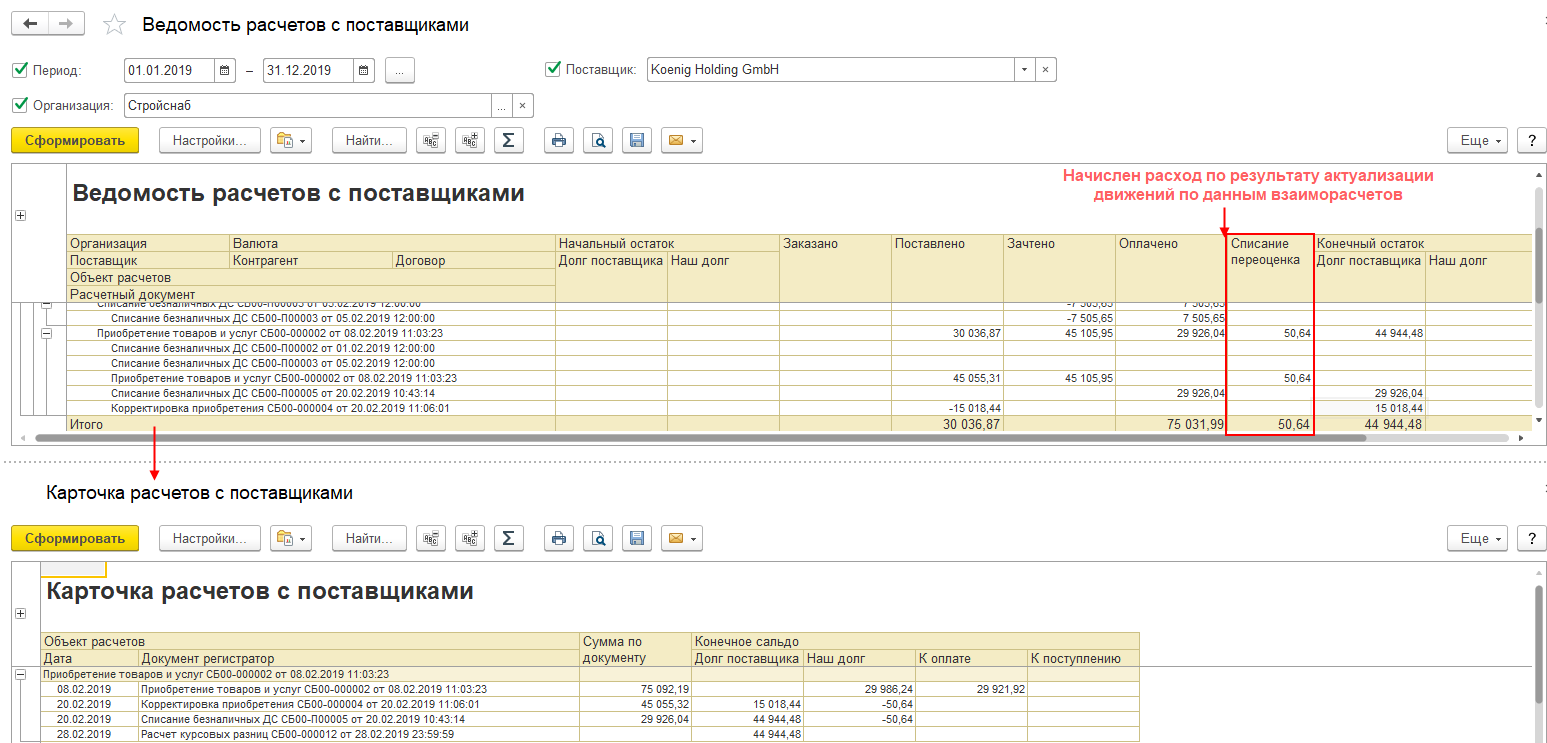Open send by email dropdown in top toolbar
Screen dimensions: 1547x743
(x=681, y=141)
